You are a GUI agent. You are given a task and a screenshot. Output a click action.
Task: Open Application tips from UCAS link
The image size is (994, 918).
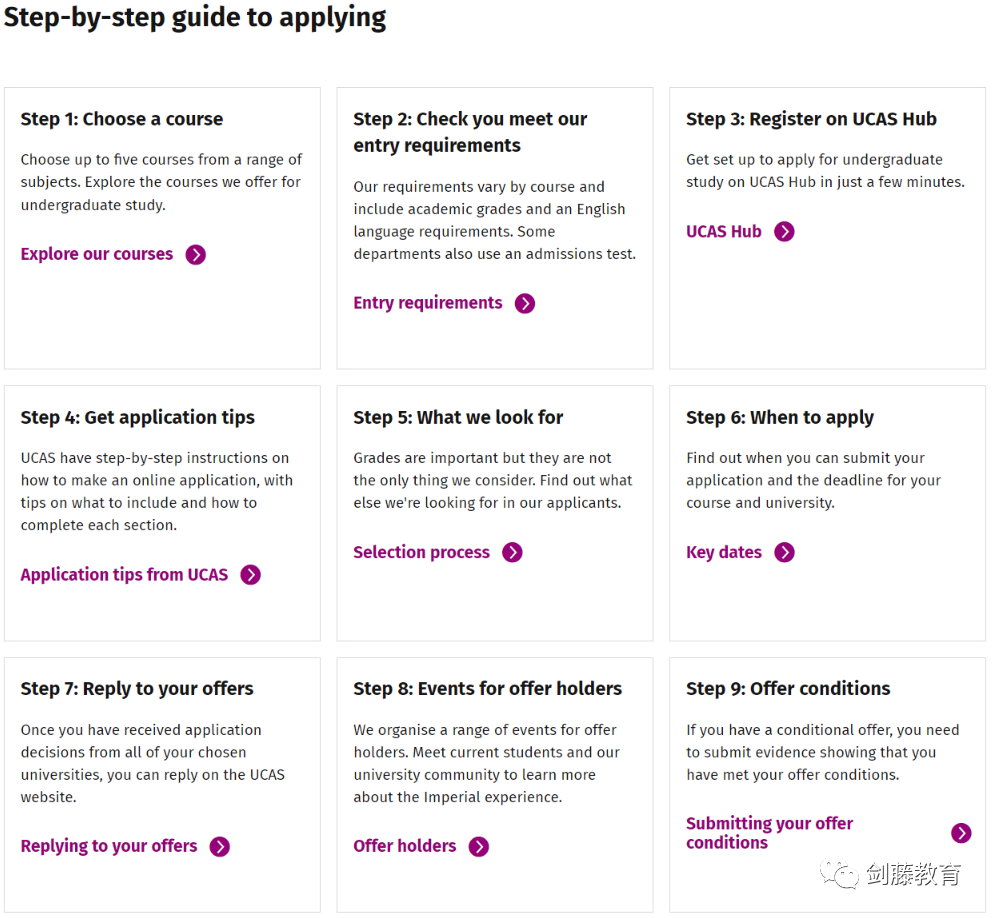point(124,574)
